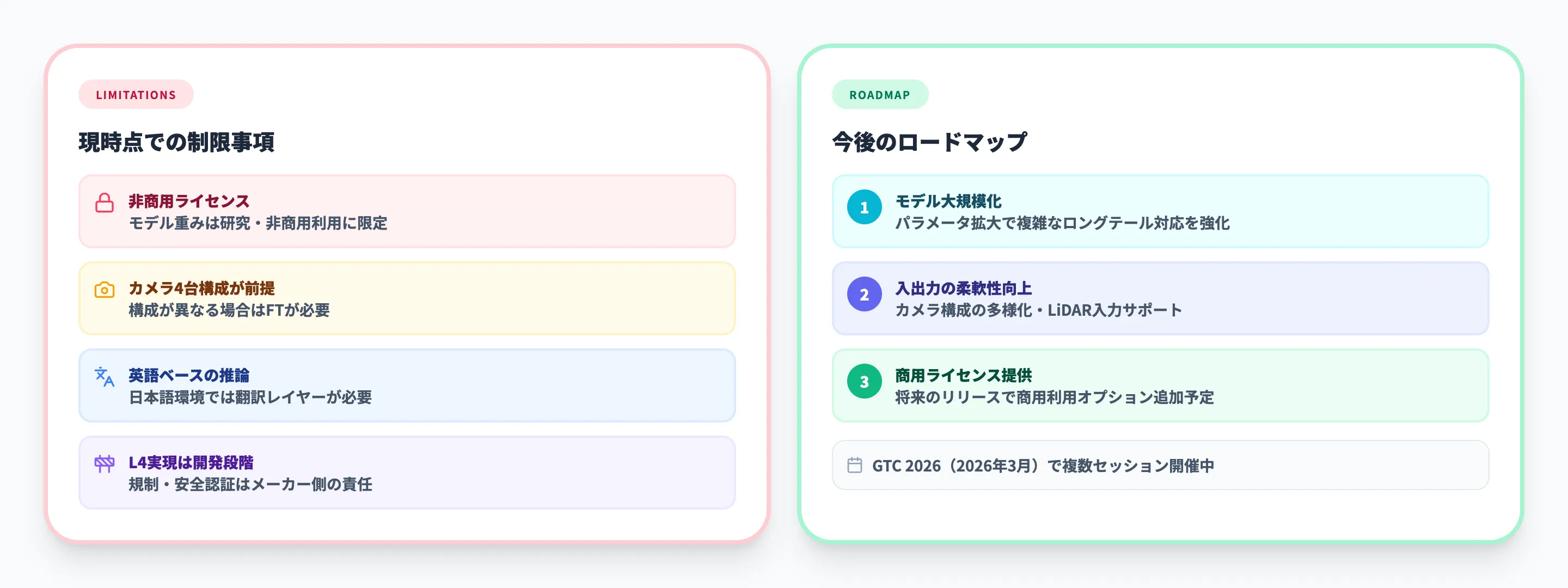Select the カメラ4台構成が前提 heading
The image size is (1568, 588).
(x=201, y=289)
